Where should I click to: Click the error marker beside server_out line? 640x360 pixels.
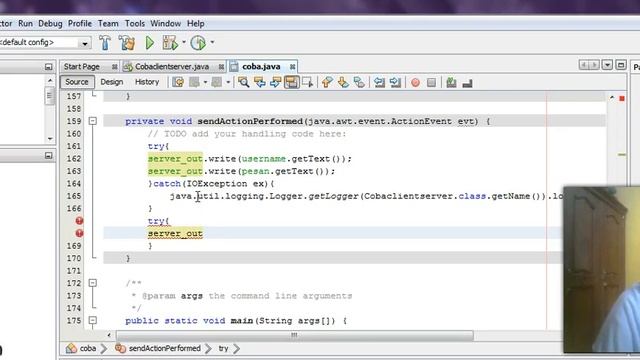pyautogui.click(x=79, y=233)
